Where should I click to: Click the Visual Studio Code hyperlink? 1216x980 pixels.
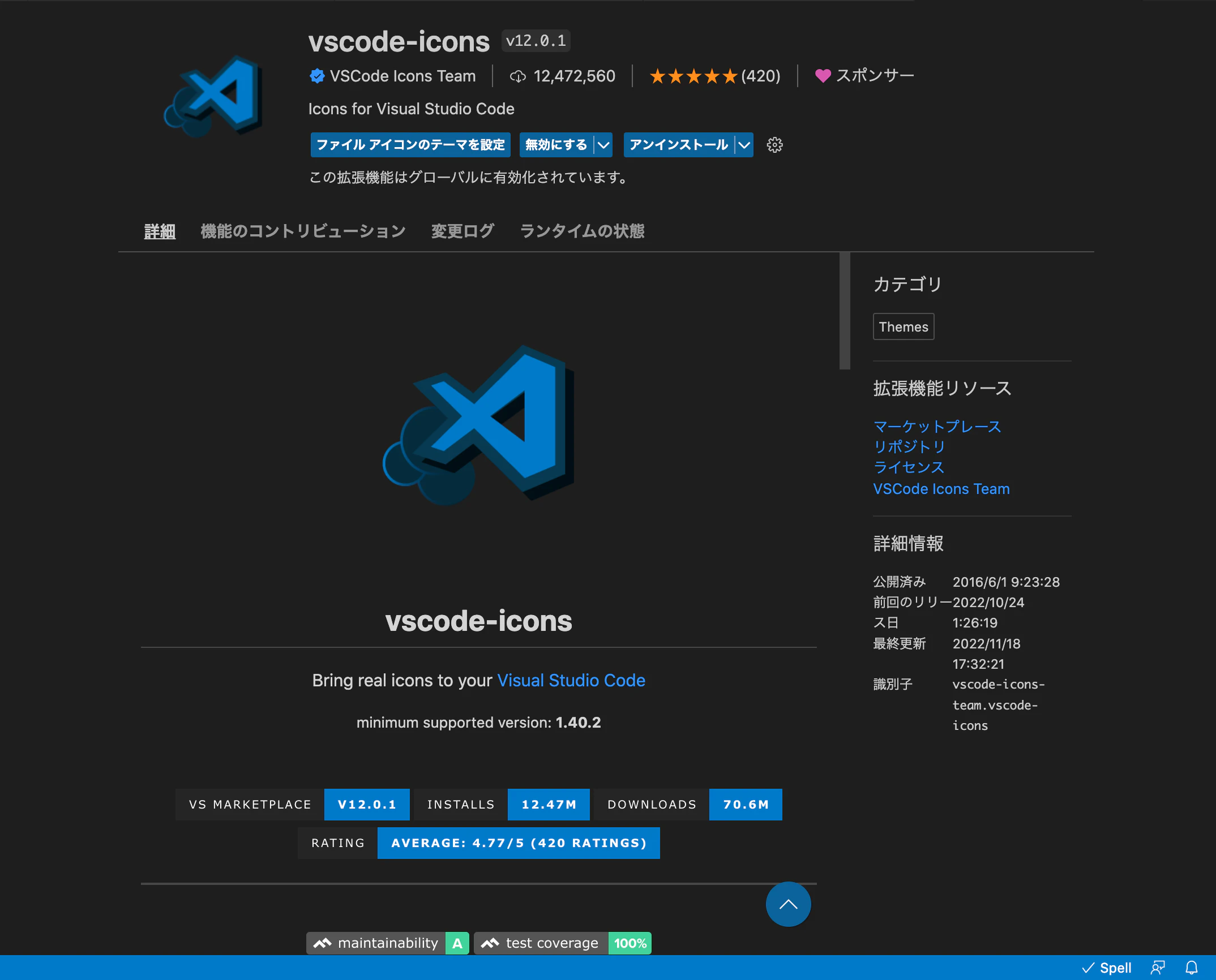571,680
